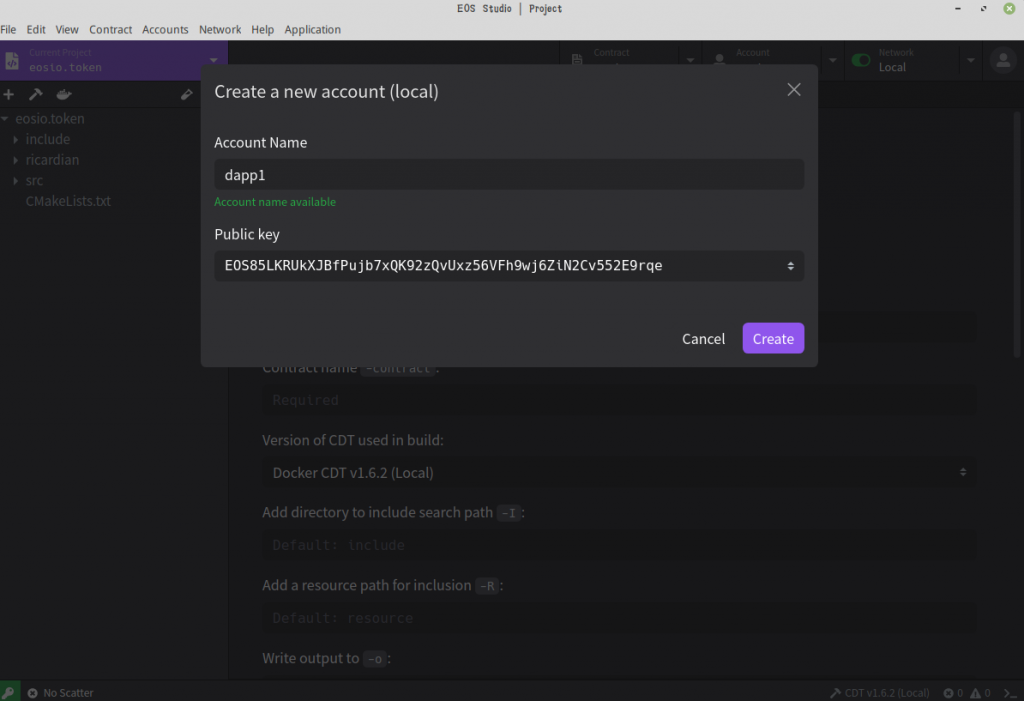Click the Contract name Required input field
Viewport: 1024px width, 701px height.
point(619,400)
